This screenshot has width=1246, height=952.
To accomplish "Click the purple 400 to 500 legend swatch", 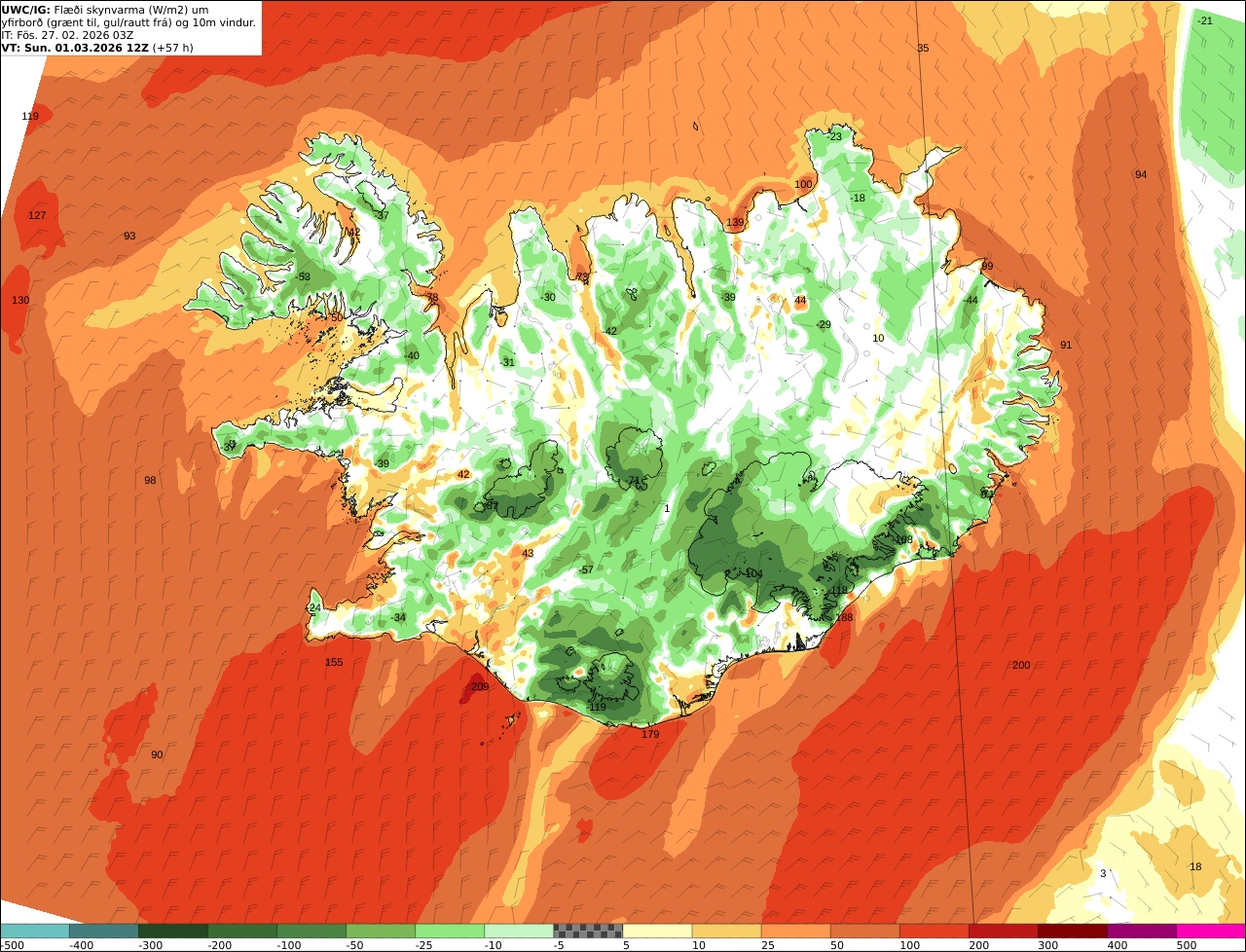I will (x=1141, y=931).
